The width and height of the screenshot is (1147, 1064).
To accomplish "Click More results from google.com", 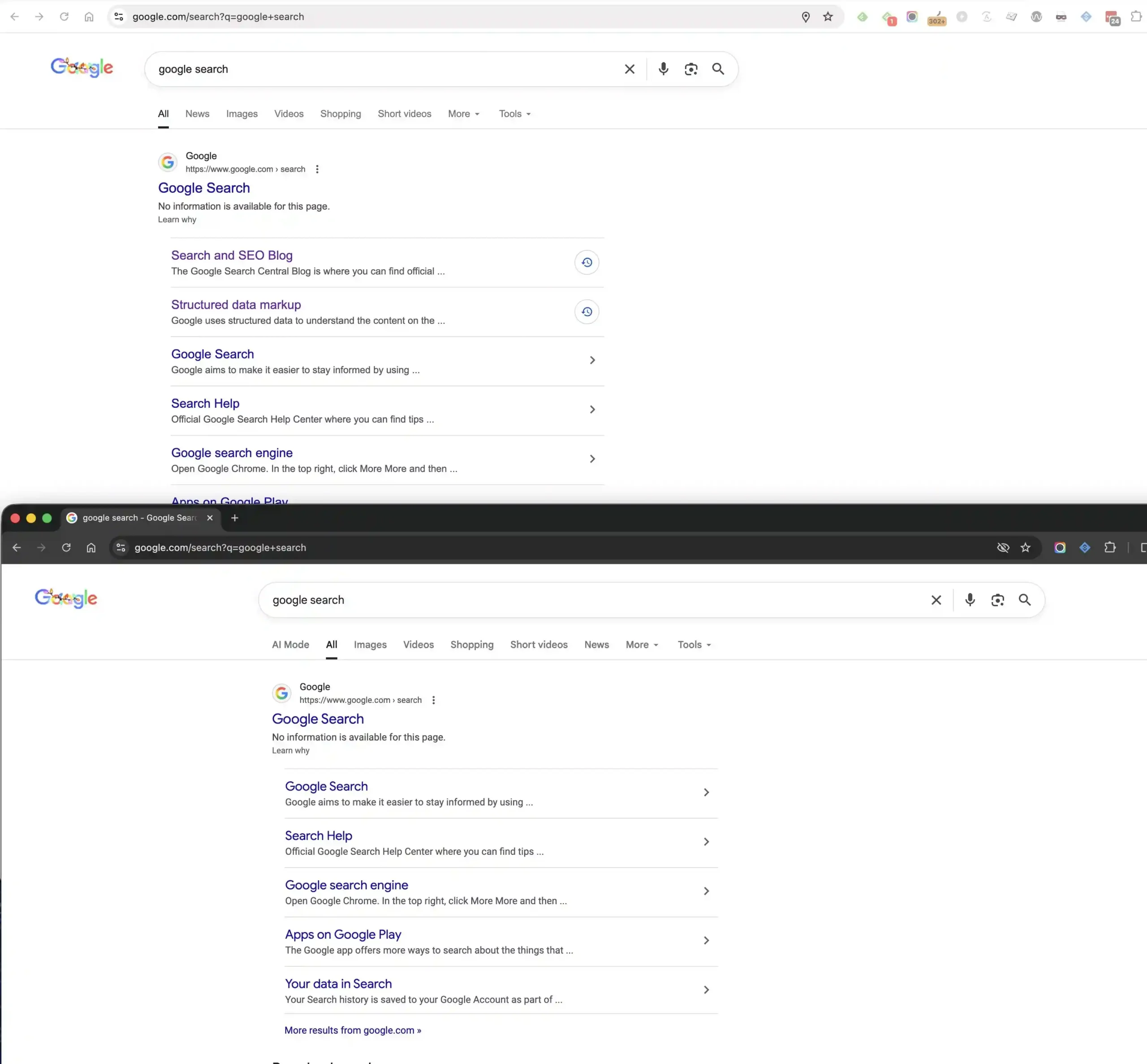I will (353, 1030).
